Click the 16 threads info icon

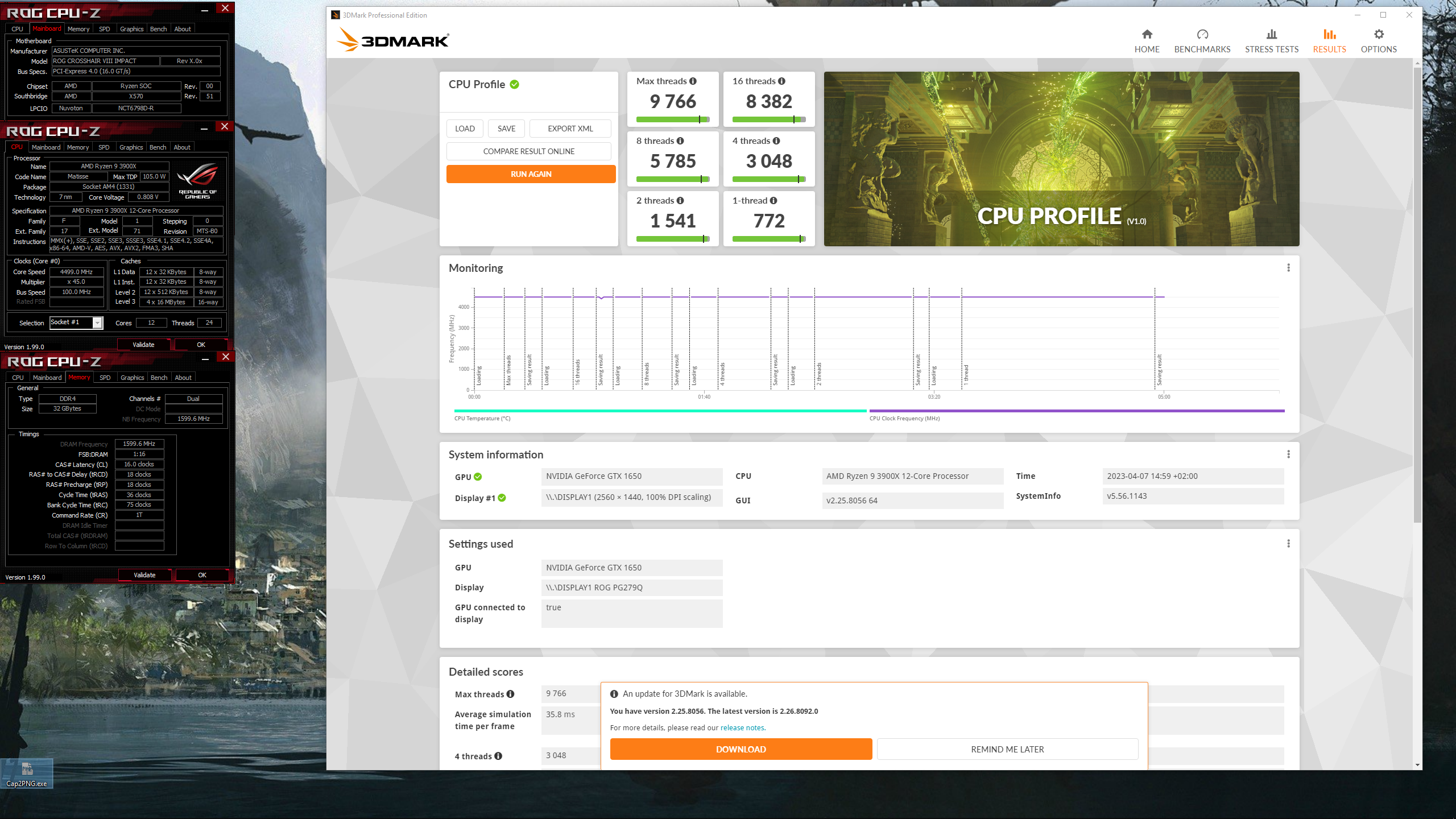[781, 81]
